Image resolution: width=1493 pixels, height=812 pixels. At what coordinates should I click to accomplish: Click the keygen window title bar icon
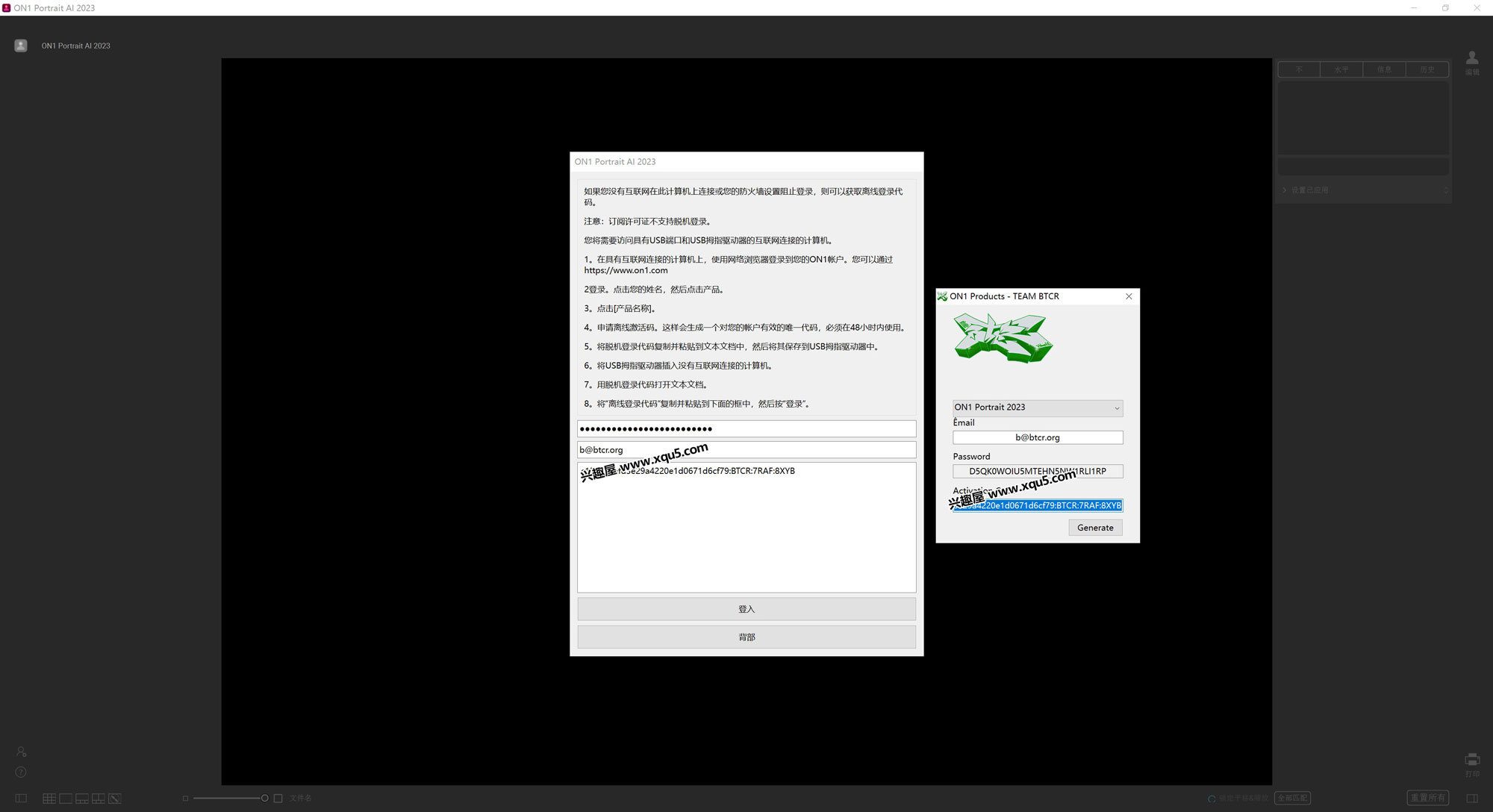click(942, 296)
